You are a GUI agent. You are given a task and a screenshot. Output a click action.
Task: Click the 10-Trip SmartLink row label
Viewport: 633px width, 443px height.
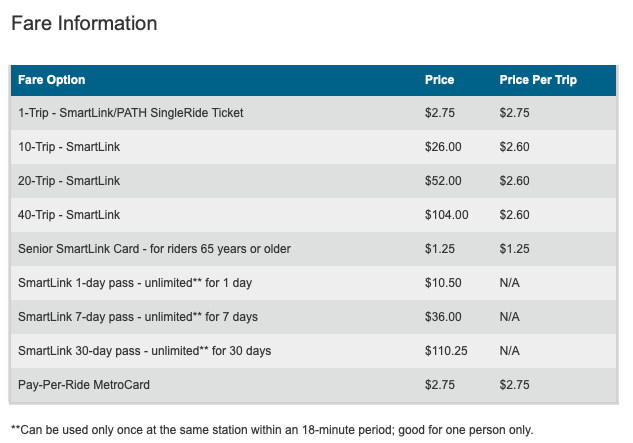[x=69, y=147]
